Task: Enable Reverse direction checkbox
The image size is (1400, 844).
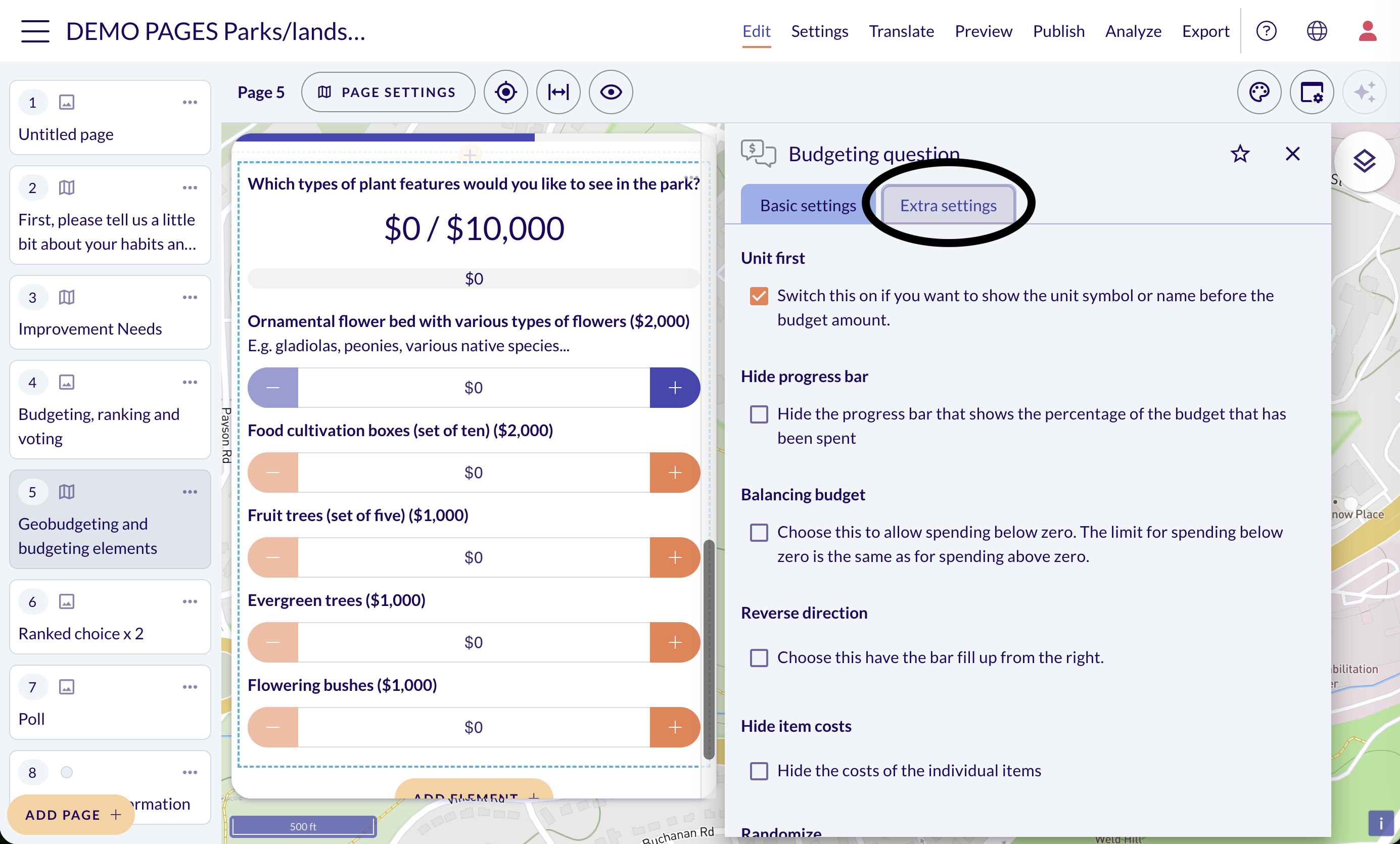Action: pyautogui.click(x=759, y=658)
